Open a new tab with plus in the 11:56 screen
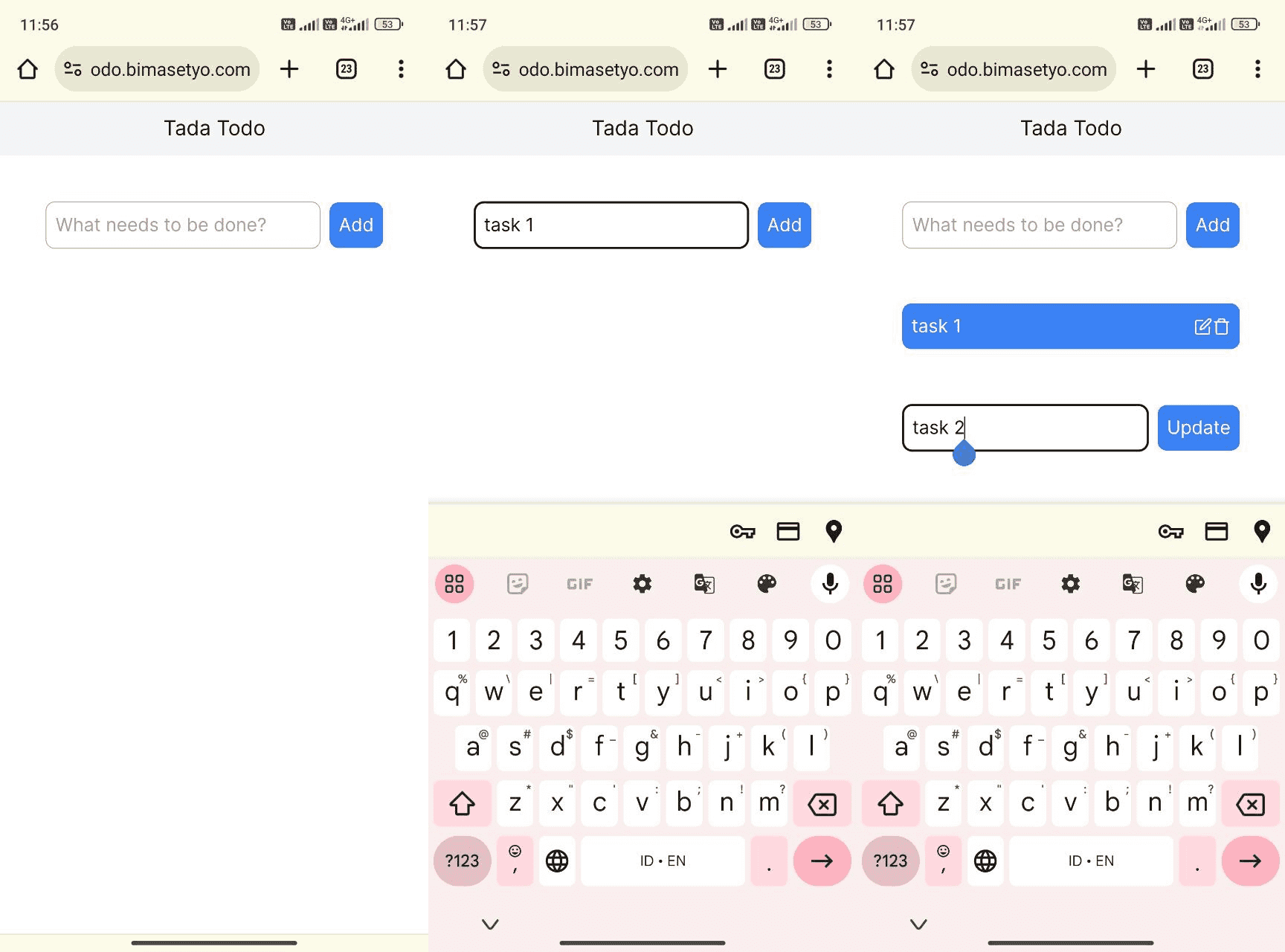 [x=289, y=69]
